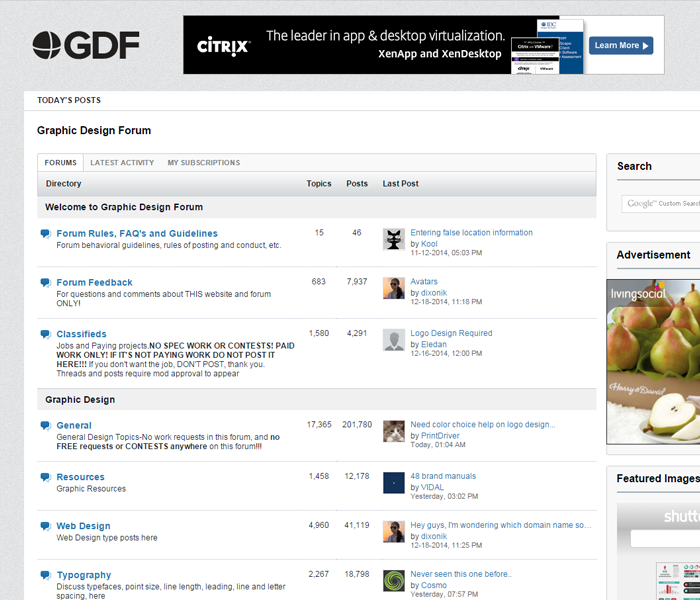View Eledan's profile link
The height and width of the screenshot is (600, 700).
pos(433,344)
